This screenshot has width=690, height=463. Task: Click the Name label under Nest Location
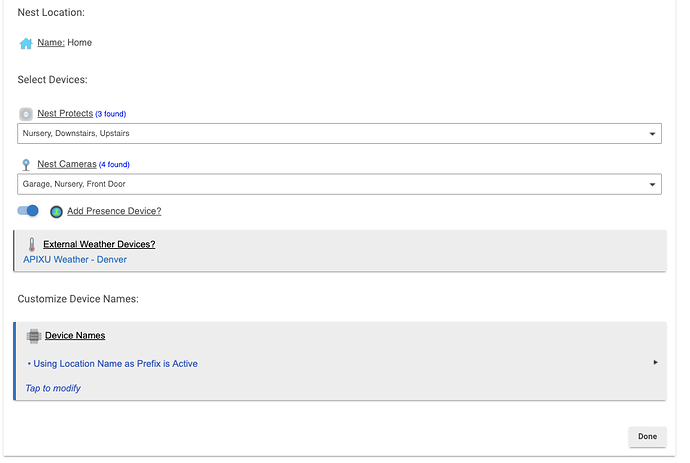click(51, 43)
